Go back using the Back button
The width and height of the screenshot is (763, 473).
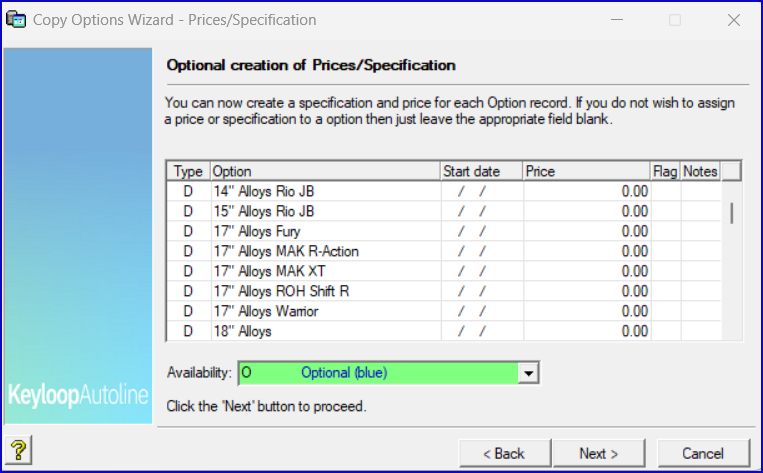(x=503, y=453)
